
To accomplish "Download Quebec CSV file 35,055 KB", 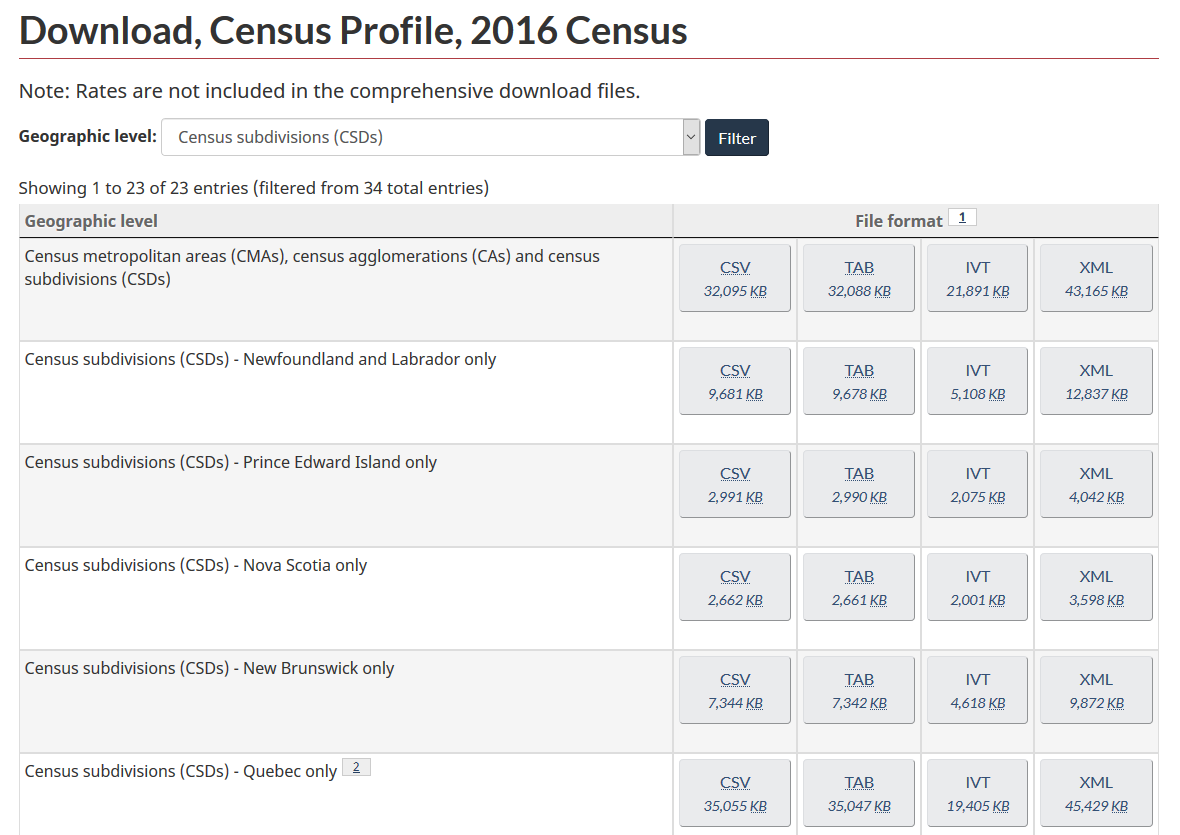I will coord(734,793).
